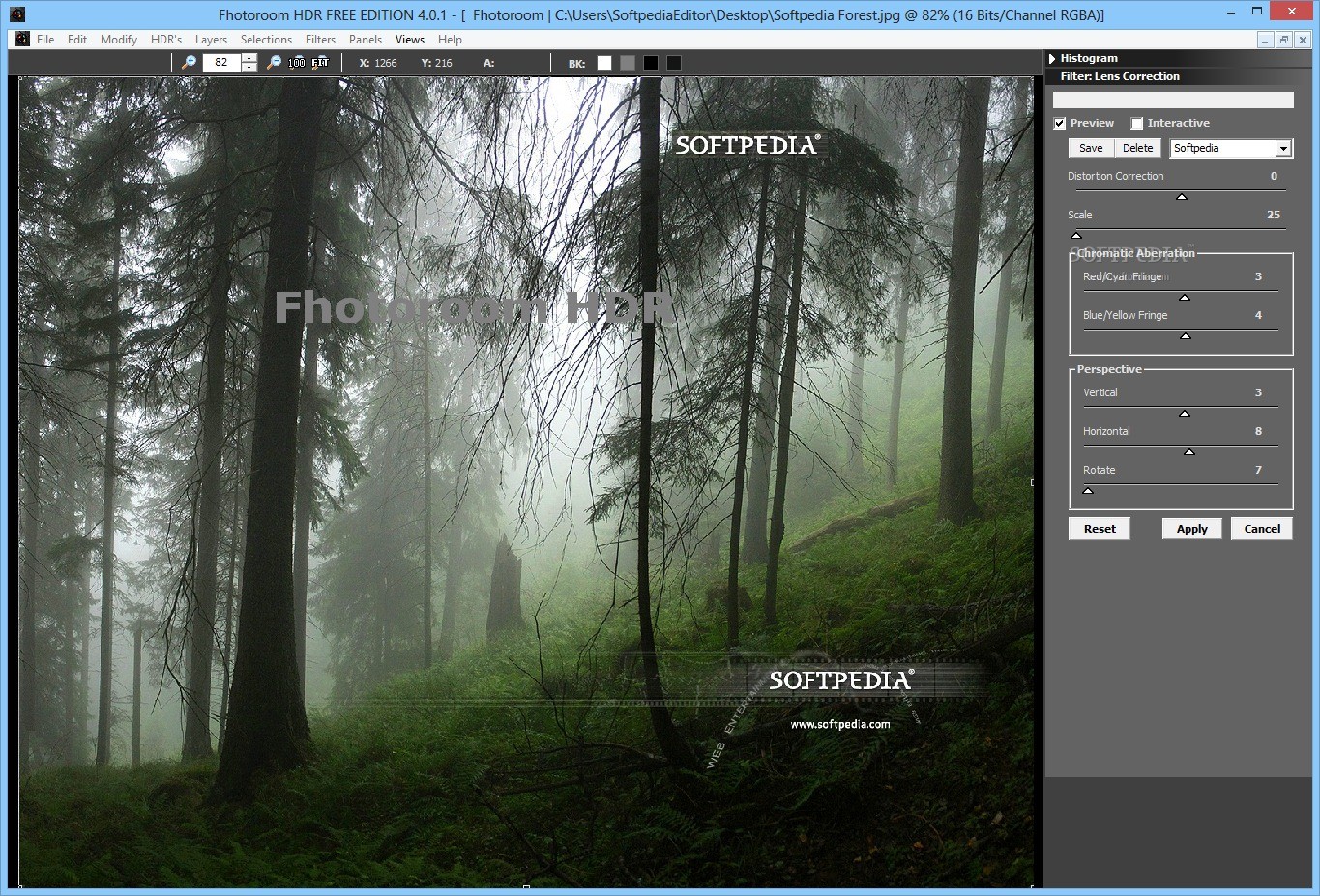Enable the Interactive checkbox
The height and width of the screenshot is (896, 1320).
(x=1137, y=123)
